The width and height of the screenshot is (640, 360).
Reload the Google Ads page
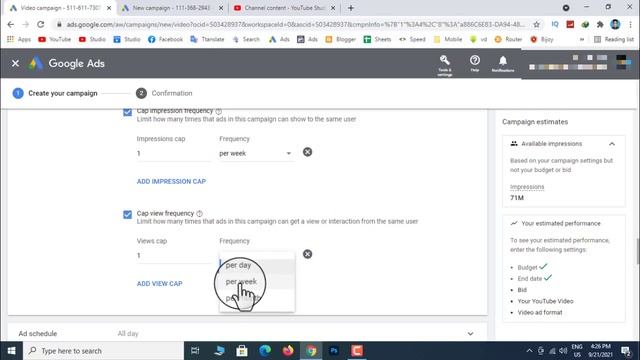click(x=40, y=24)
